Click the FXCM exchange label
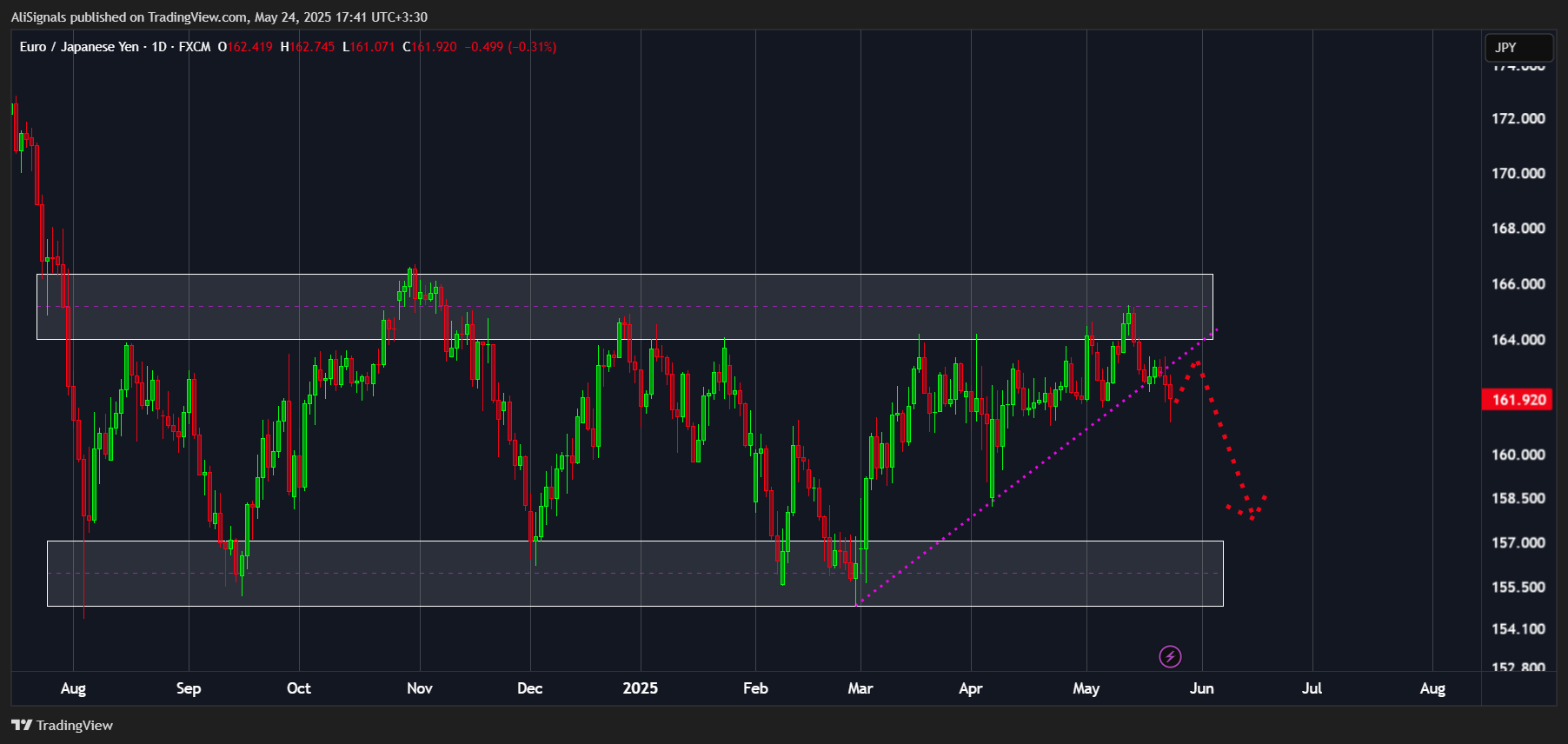 click(195, 47)
